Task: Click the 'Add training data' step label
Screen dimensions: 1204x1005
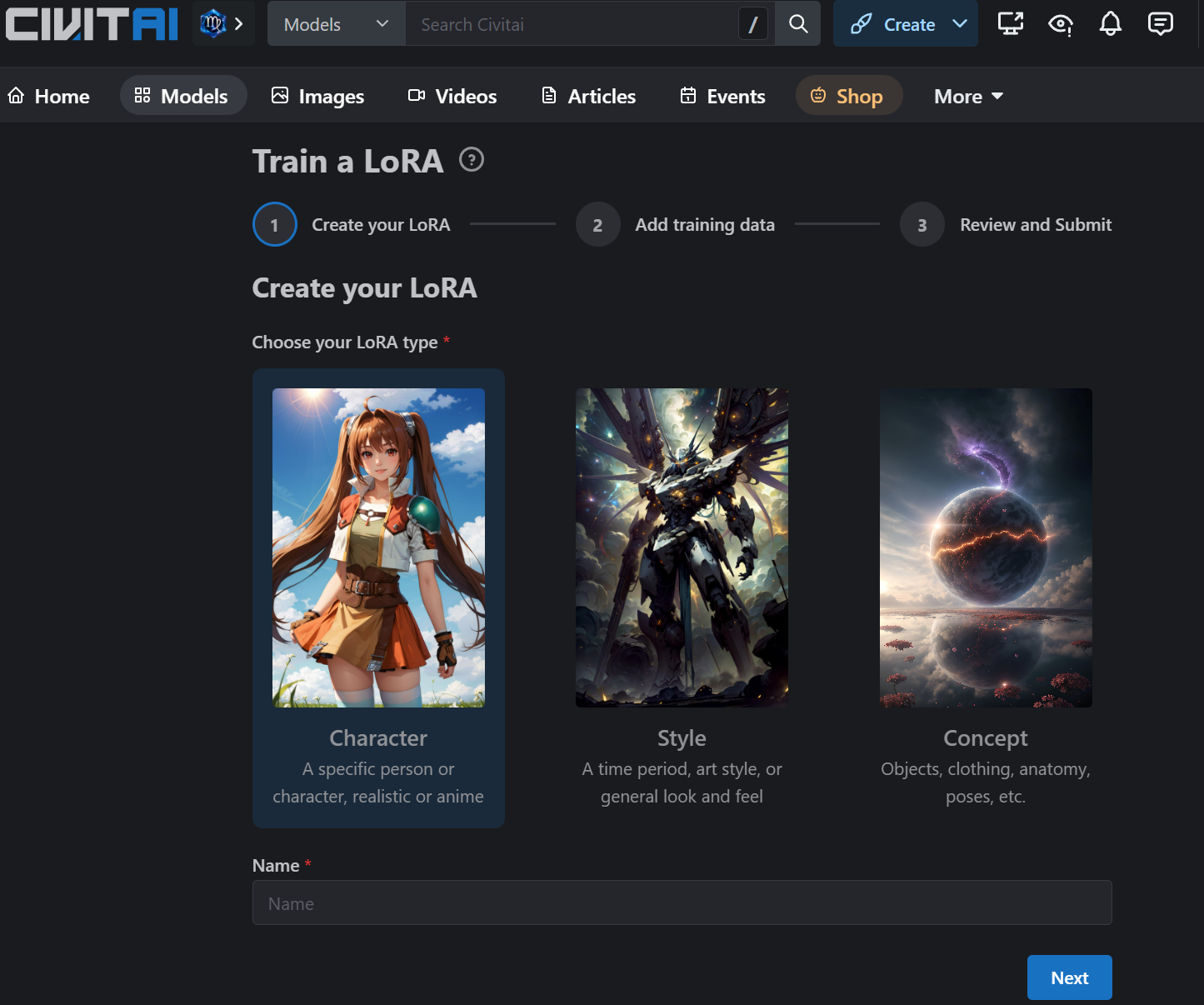Action: tap(705, 224)
